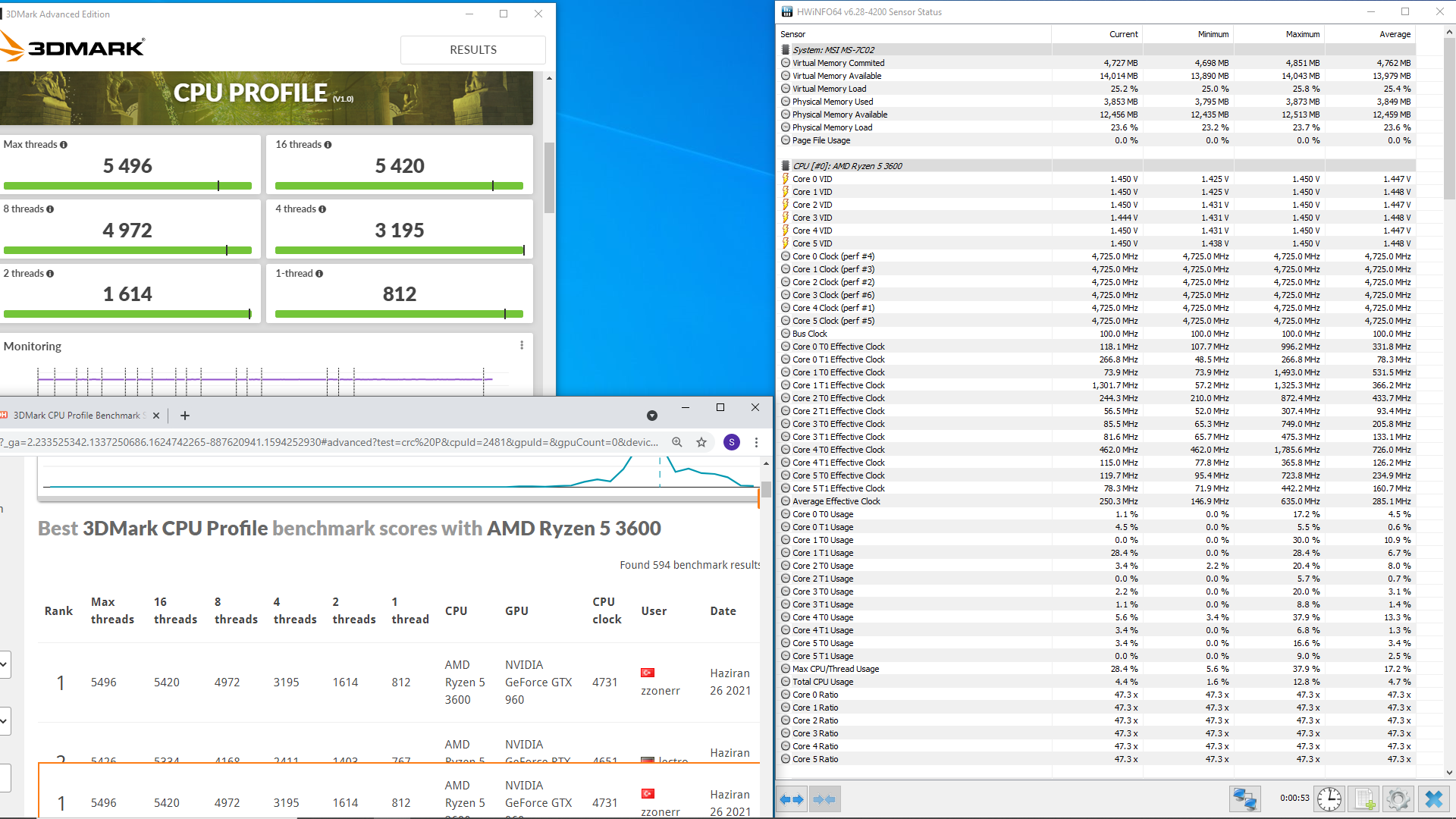The height and width of the screenshot is (819, 1456).
Task: Click CPU AMD Ryzen 5 3600 group icon
Action: pyautogui.click(x=786, y=166)
